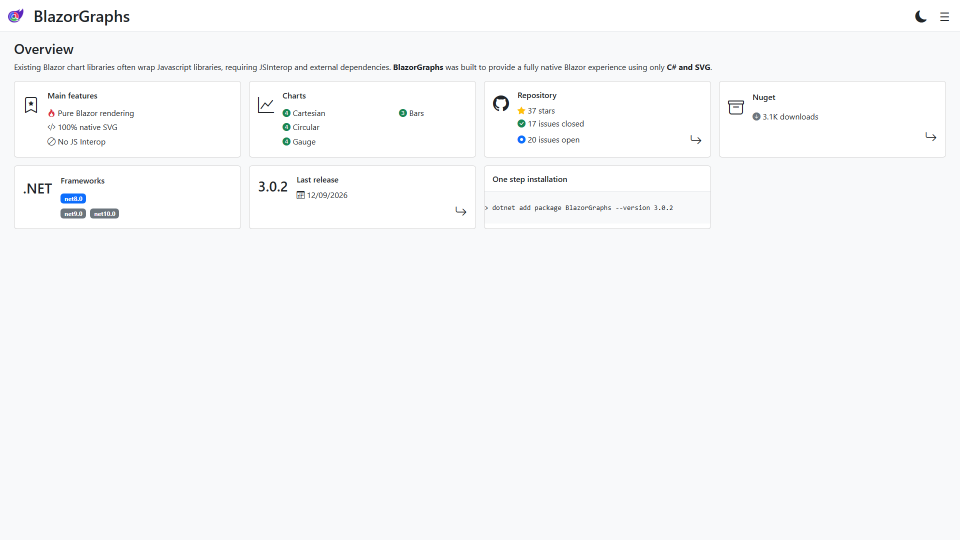Screen dimensions: 960x540
Task: Click the line chart icon in Charts card
Action: pos(266,105)
